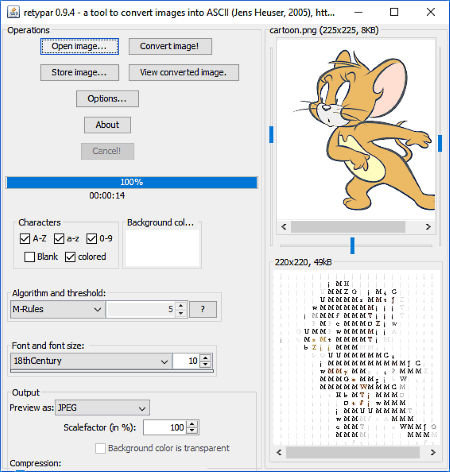This screenshot has height=472, width=450.
Task: Increase the Scalefactor with up arrow
Action: [x=192, y=424]
